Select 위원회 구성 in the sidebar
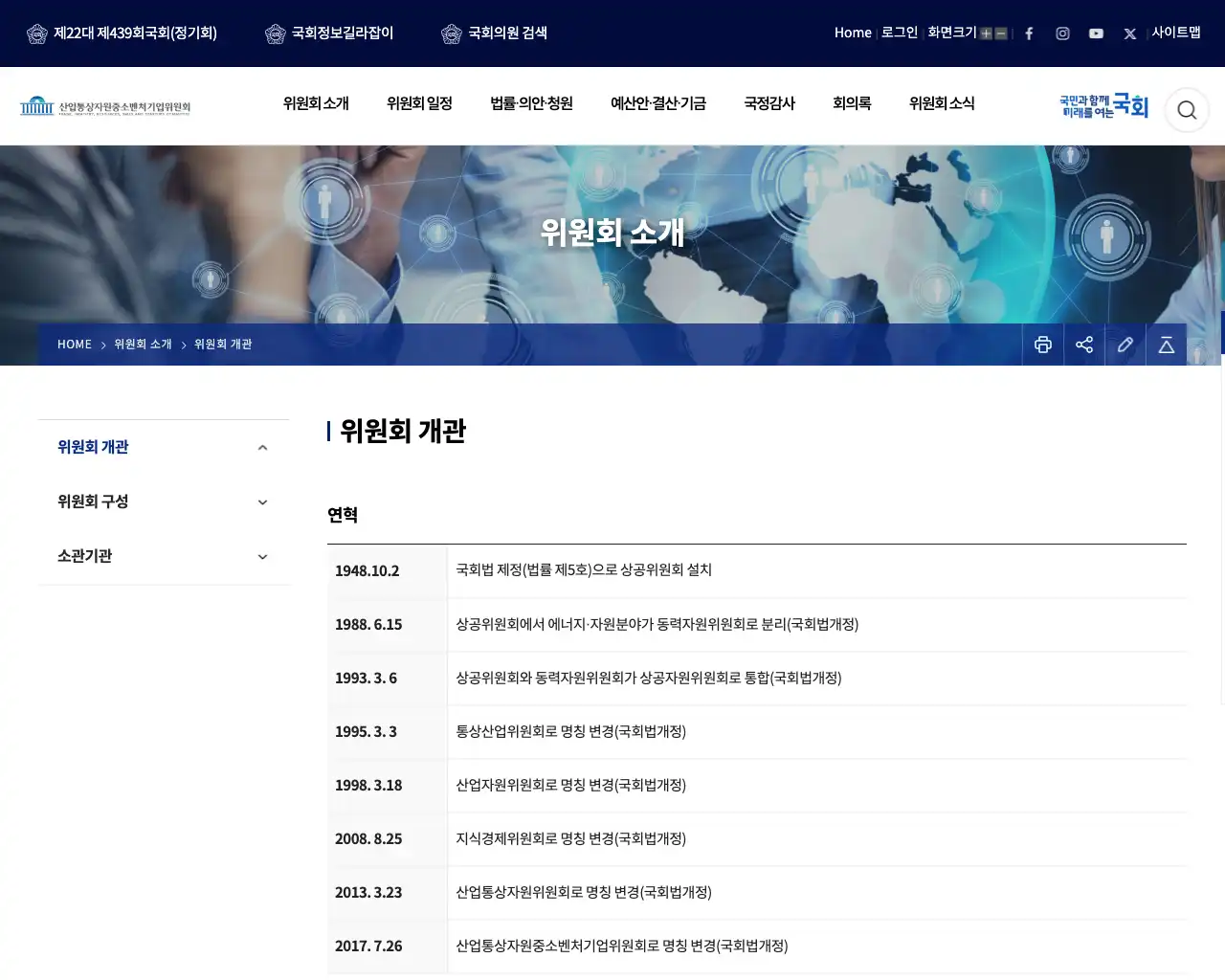Viewport: 1225px width, 980px height. [x=93, y=501]
